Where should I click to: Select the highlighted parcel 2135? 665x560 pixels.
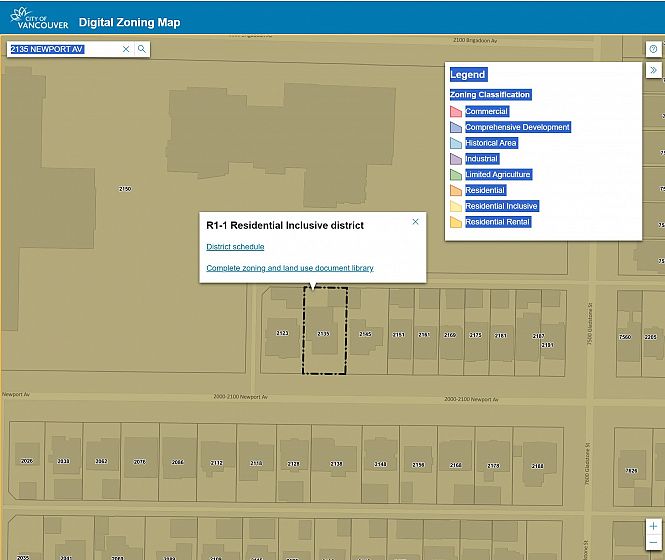(x=324, y=331)
